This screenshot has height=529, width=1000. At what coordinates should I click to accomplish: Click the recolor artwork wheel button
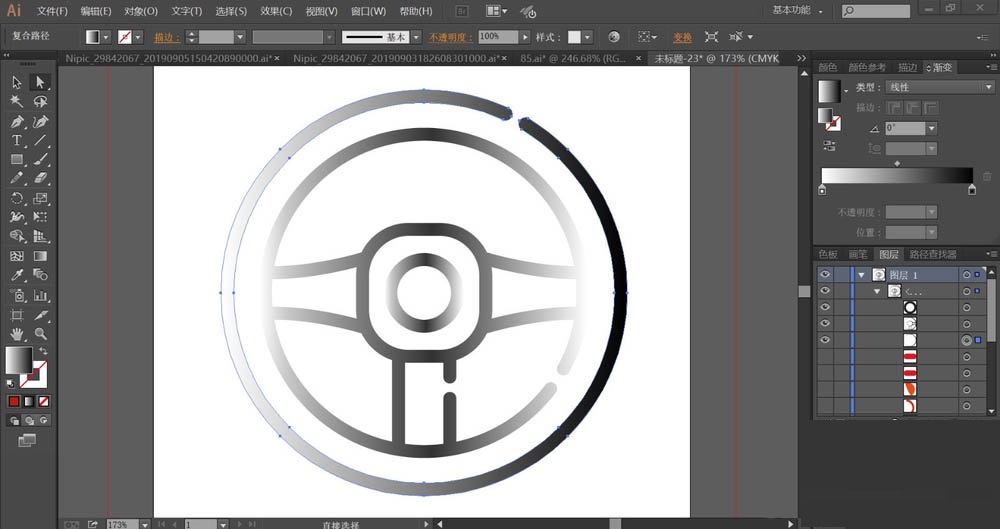[614, 37]
